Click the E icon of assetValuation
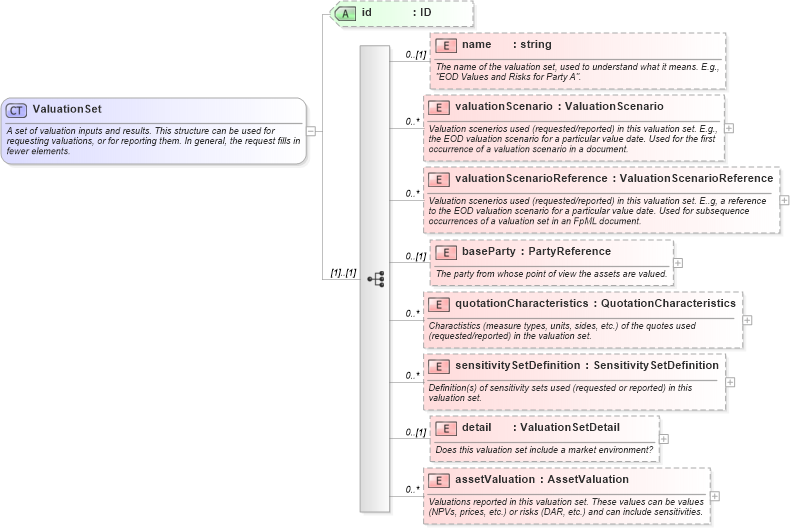The width and height of the screenshot is (790, 530). click(439, 481)
